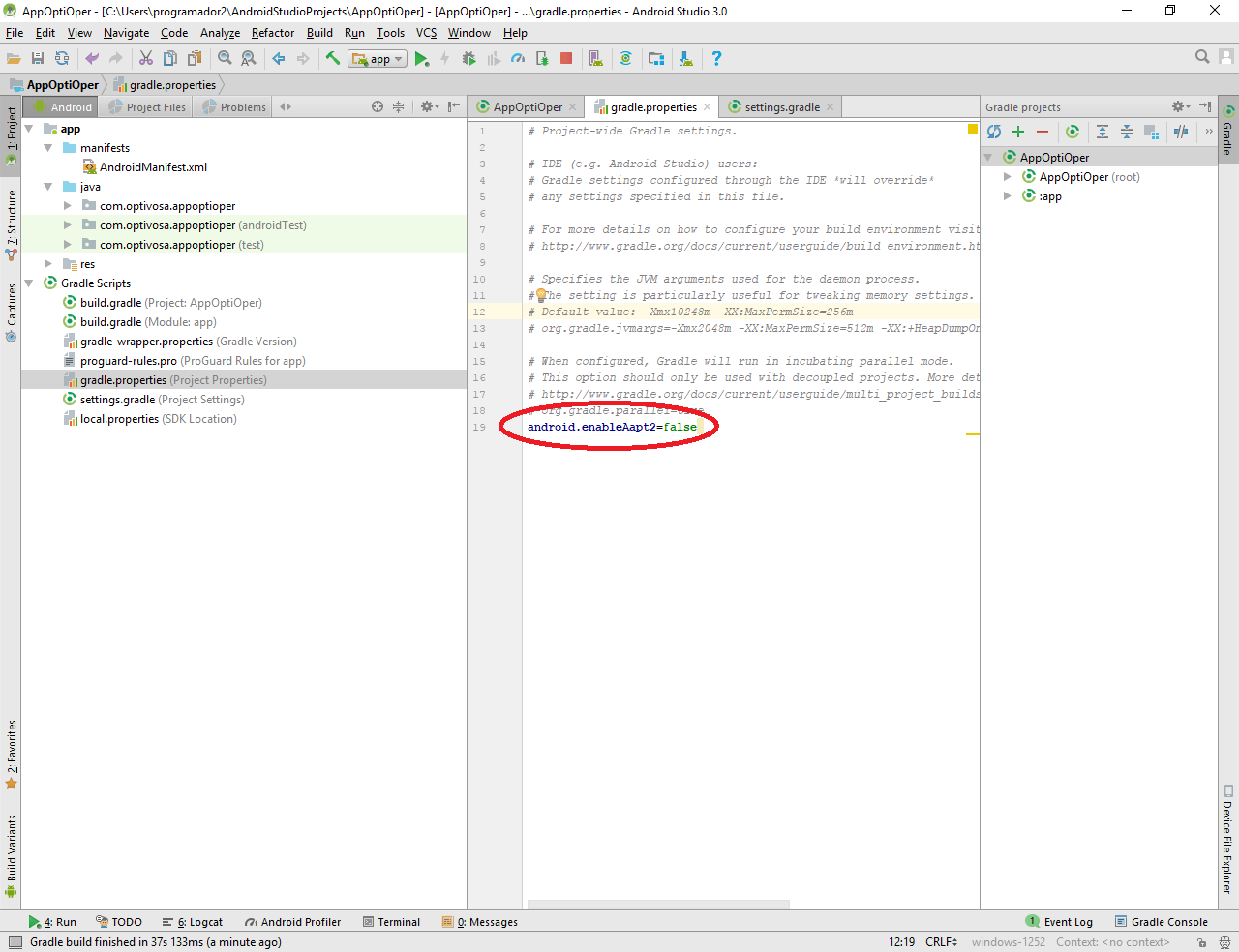1239x952 pixels.
Task: Open the AVD Manager toolbar icon
Action: [x=596, y=59]
